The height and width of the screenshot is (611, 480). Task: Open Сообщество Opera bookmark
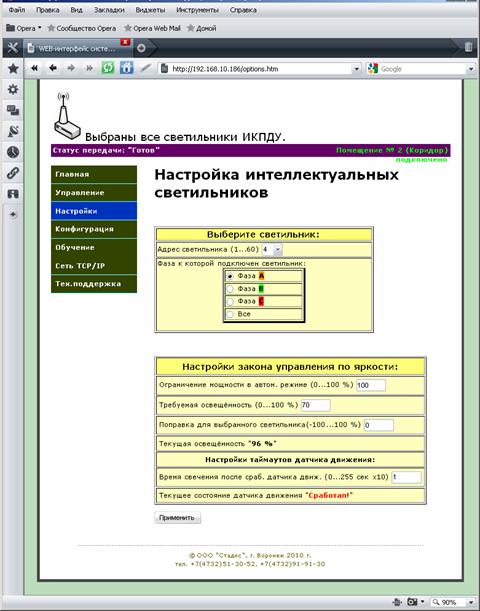82,28
